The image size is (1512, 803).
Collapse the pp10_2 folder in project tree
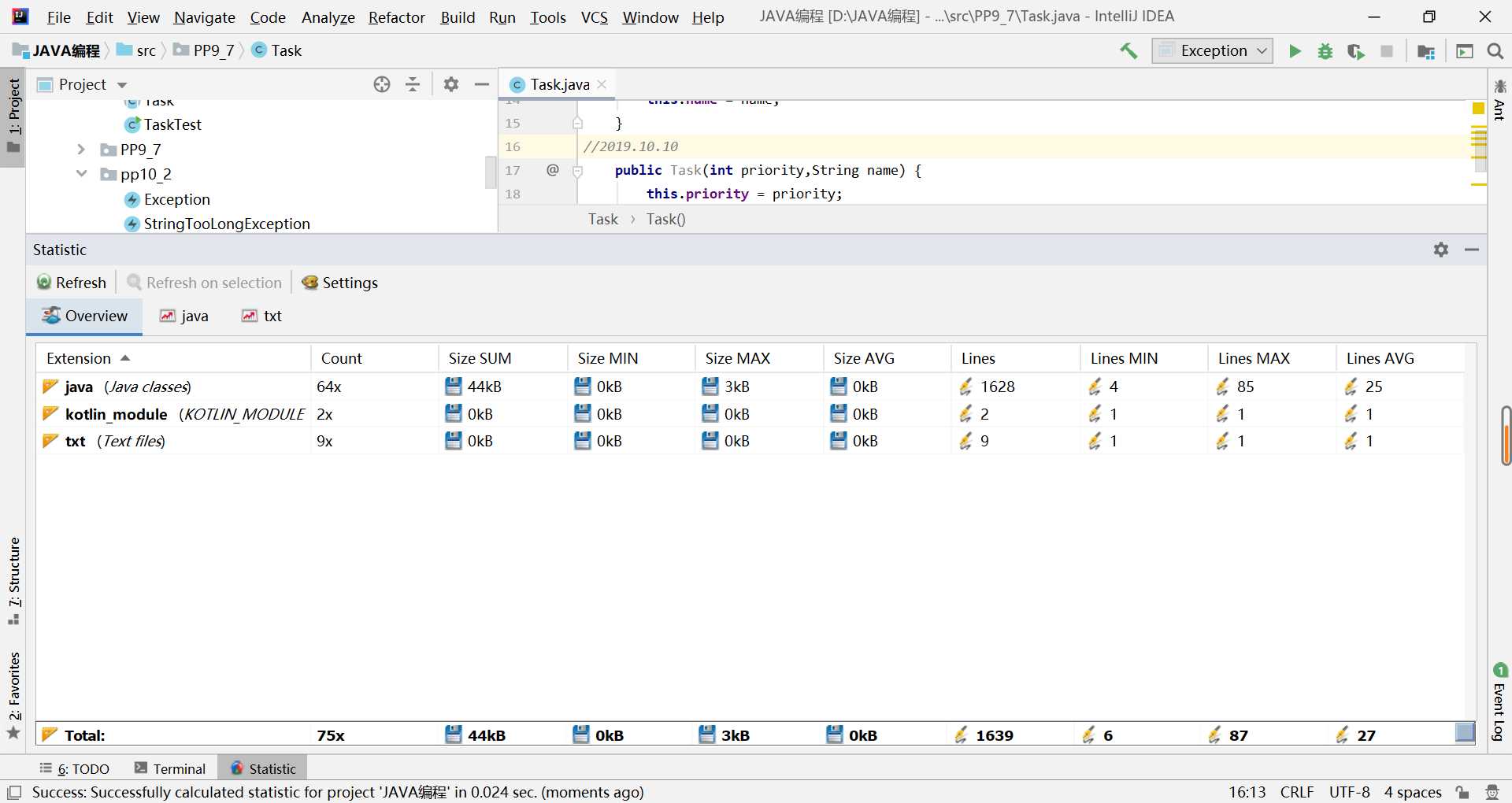(81, 174)
